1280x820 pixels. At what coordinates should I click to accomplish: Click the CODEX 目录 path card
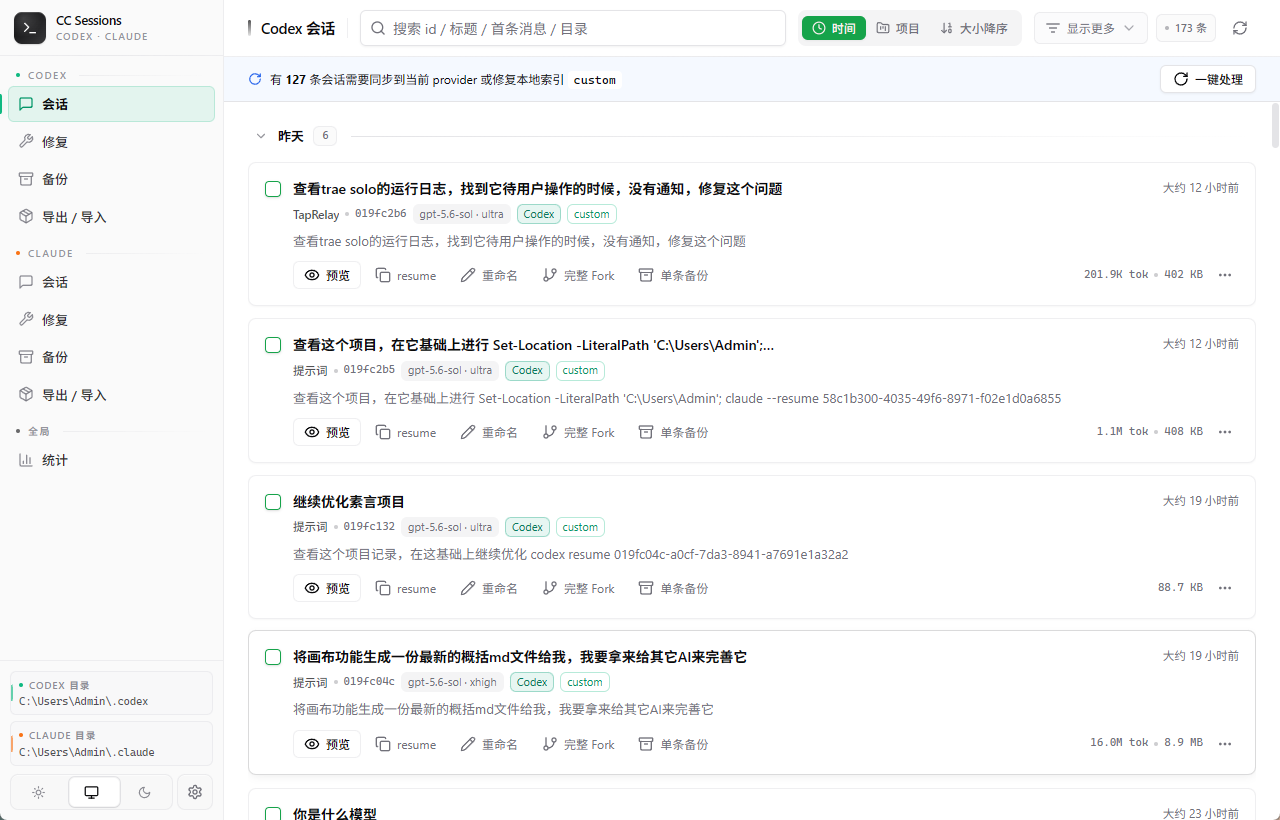click(x=112, y=693)
